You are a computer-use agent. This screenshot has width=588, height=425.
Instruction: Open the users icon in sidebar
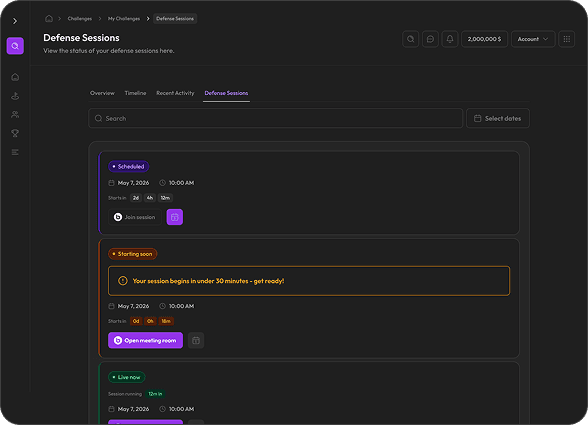[15, 114]
